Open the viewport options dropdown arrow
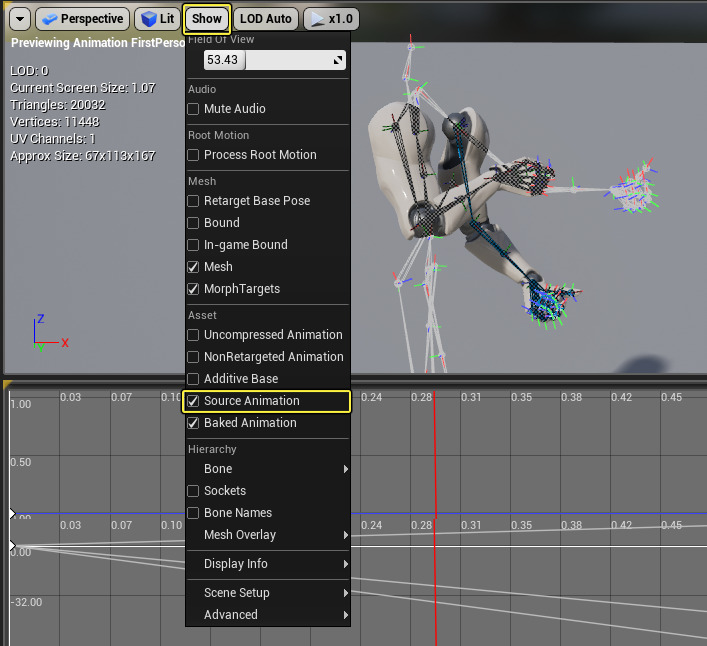Image resolution: width=707 pixels, height=646 pixels. pos(19,19)
